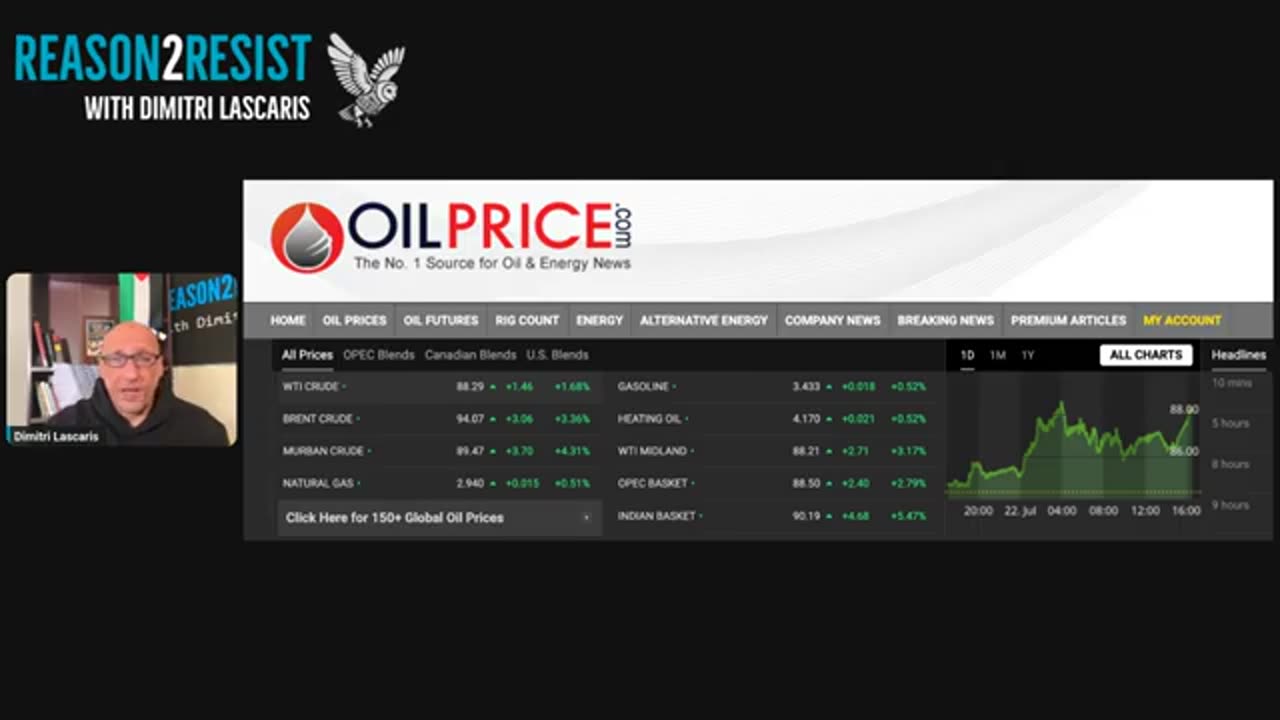Select the 1D chart range
Viewport: 1280px width, 720px height.
(967, 355)
